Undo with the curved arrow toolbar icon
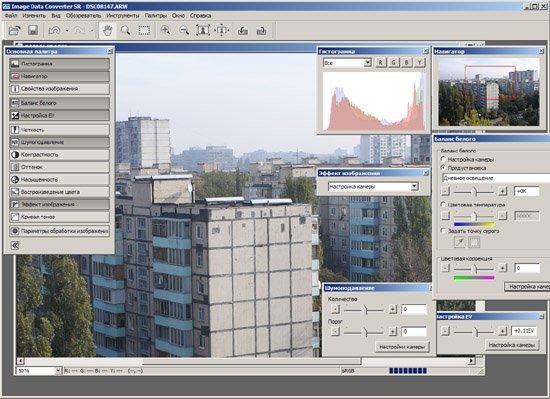The width and height of the screenshot is (550, 399). click(x=55, y=31)
